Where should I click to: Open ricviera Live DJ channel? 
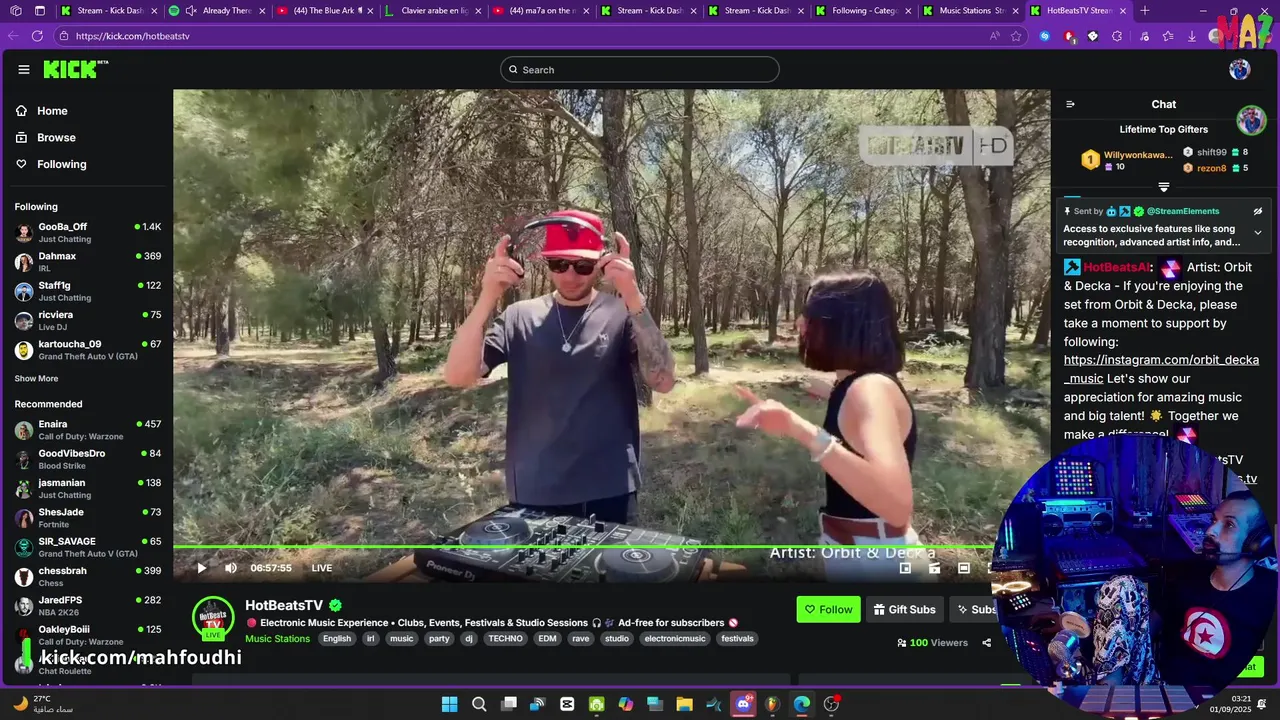[88, 320]
